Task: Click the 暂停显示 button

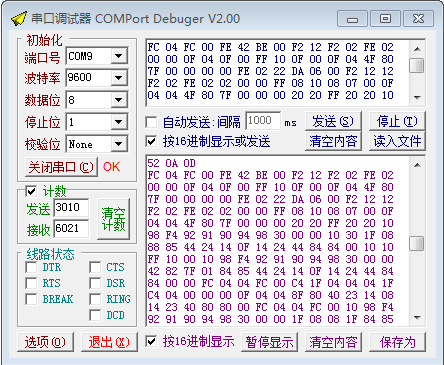Action: click(x=269, y=342)
